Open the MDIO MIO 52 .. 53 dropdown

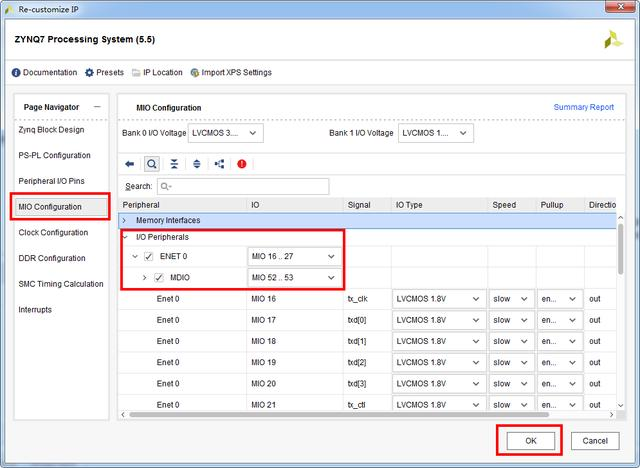click(294, 277)
